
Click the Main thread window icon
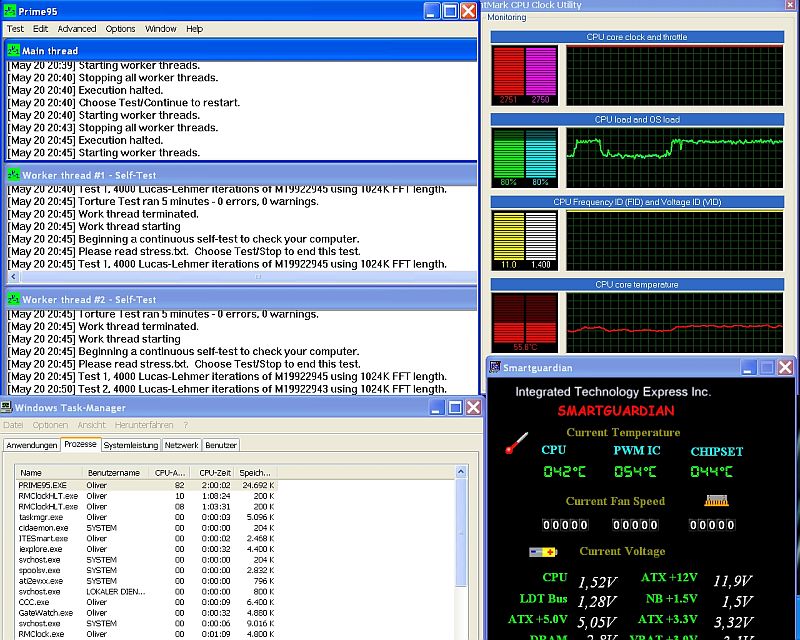tap(13, 51)
